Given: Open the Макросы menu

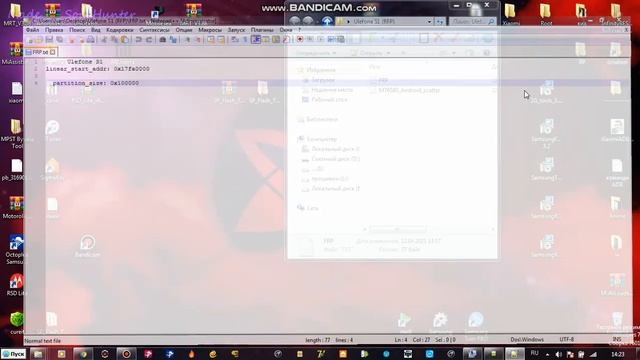Looking at the screenshot, I should coord(210,30).
